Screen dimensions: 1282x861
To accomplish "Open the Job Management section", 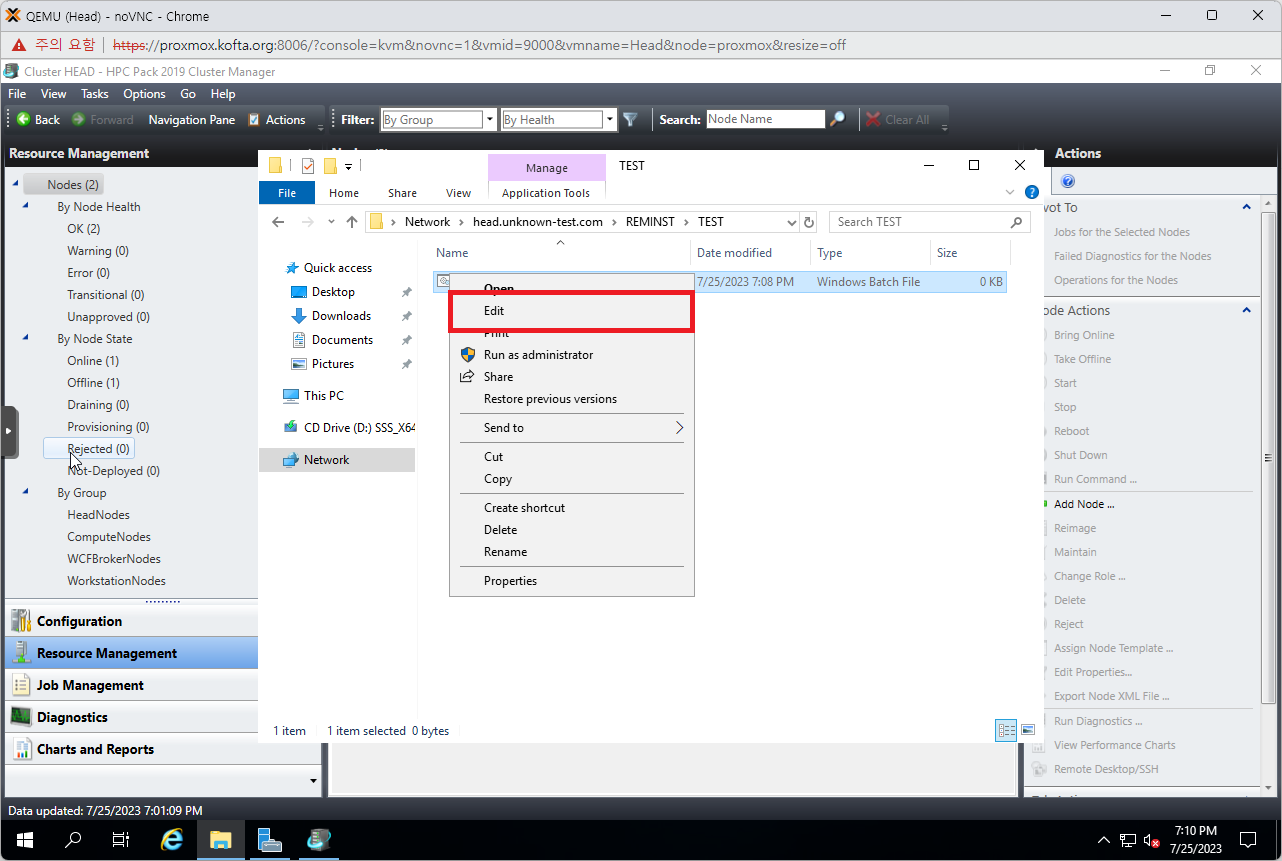I will tap(90, 685).
